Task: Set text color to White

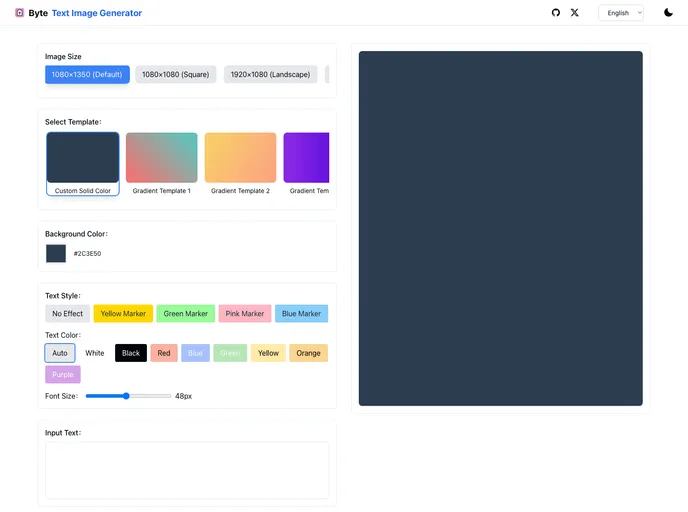Action: click(x=95, y=353)
